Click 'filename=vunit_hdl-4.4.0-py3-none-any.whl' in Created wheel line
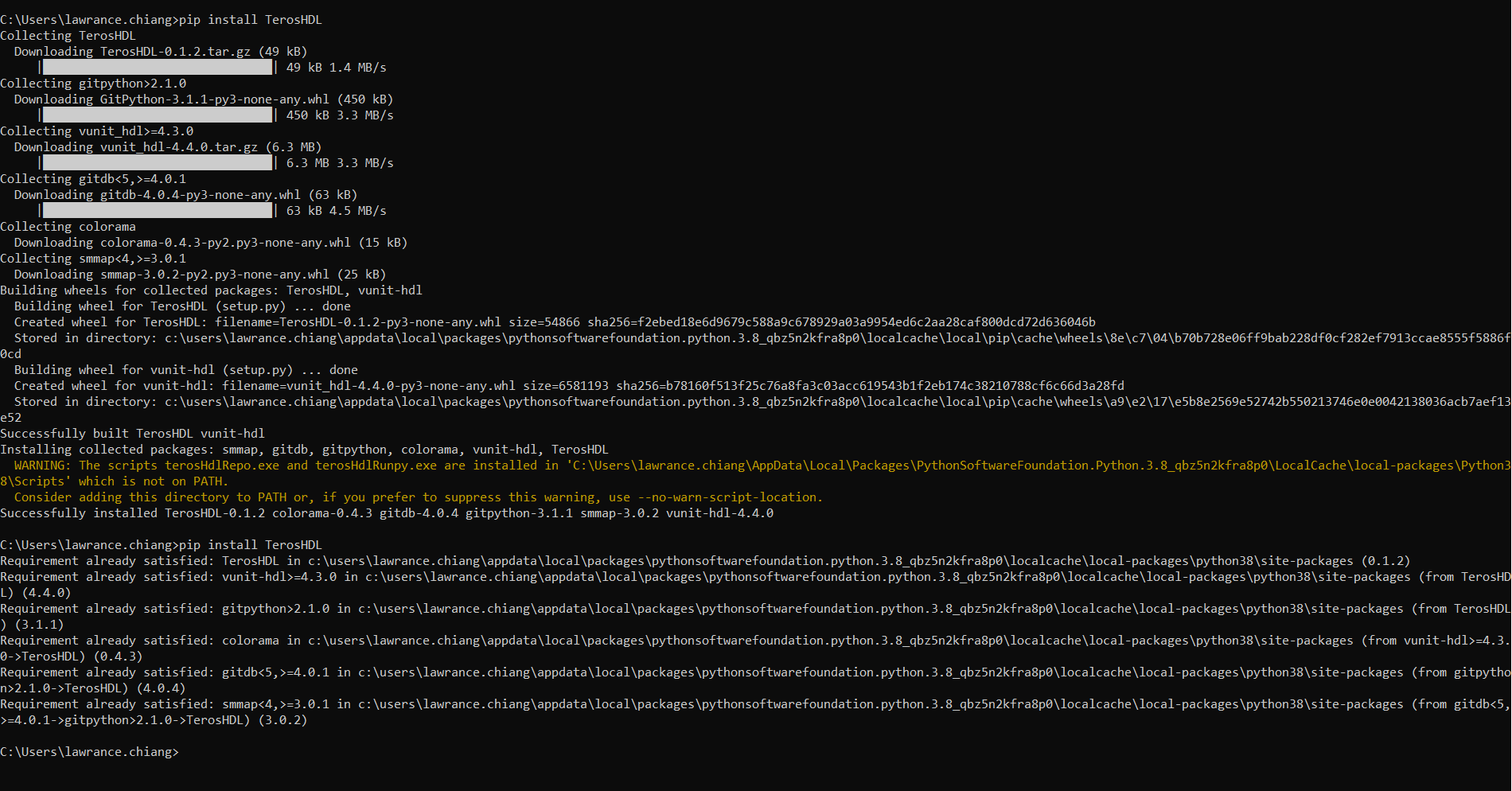The image size is (1512, 791). pos(368,386)
